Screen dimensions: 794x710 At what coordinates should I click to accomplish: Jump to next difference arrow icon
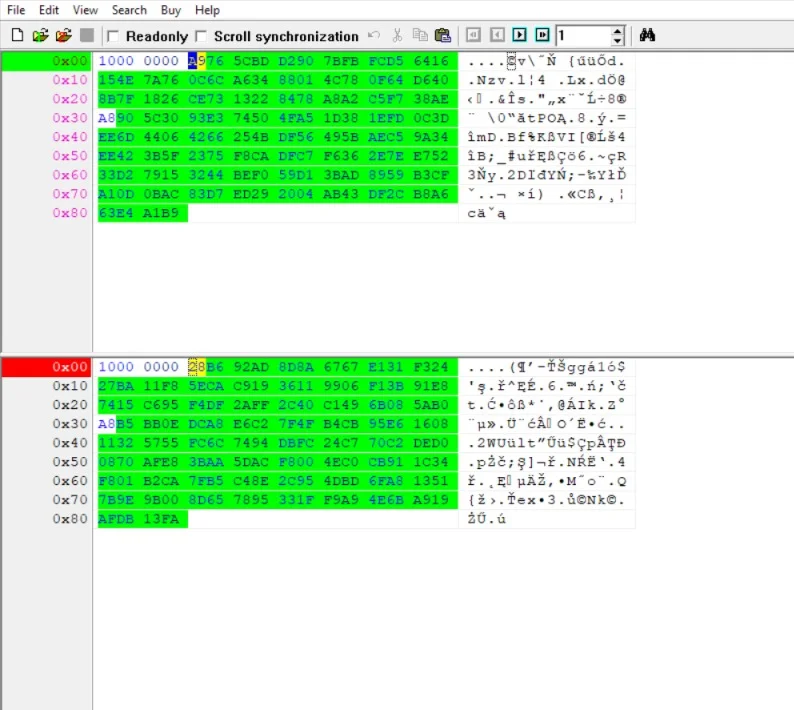pos(520,36)
